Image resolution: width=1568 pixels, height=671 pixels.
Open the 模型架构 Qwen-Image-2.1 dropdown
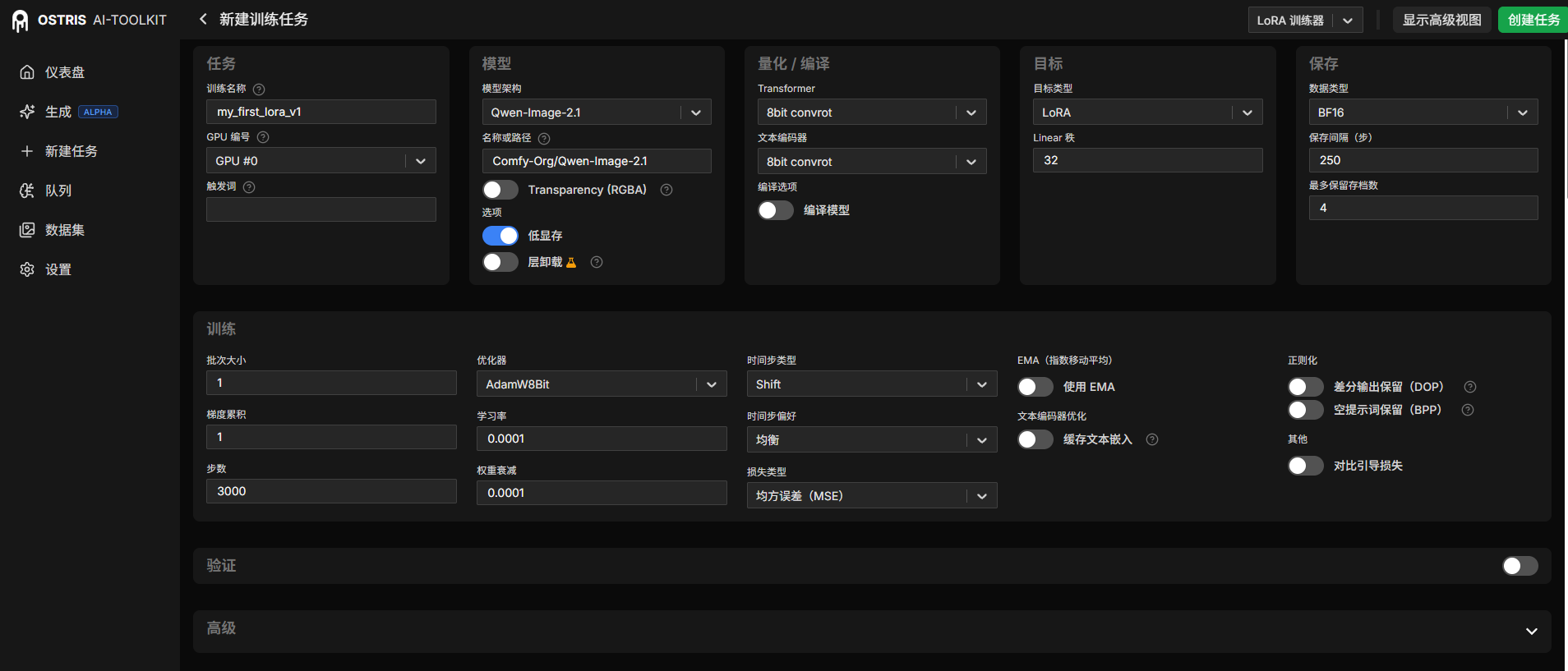tap(597, 113)
